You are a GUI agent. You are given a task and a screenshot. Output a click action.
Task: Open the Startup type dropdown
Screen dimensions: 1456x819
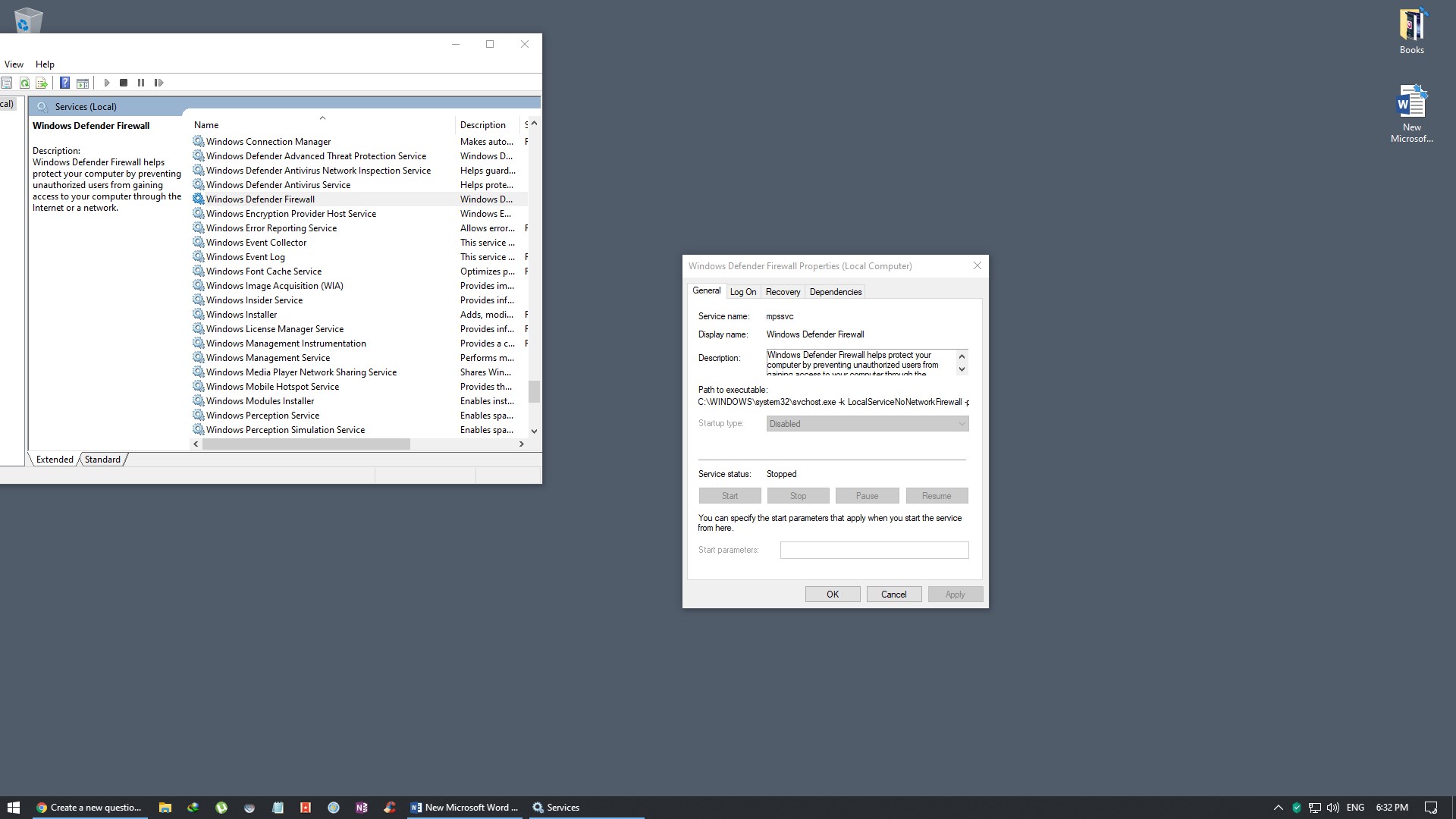coord(868,424)
